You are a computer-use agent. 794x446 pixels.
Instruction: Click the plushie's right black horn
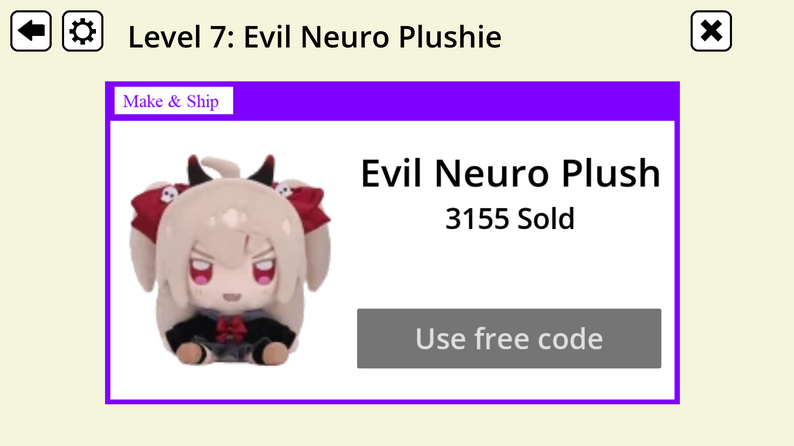tap(263, 170)
